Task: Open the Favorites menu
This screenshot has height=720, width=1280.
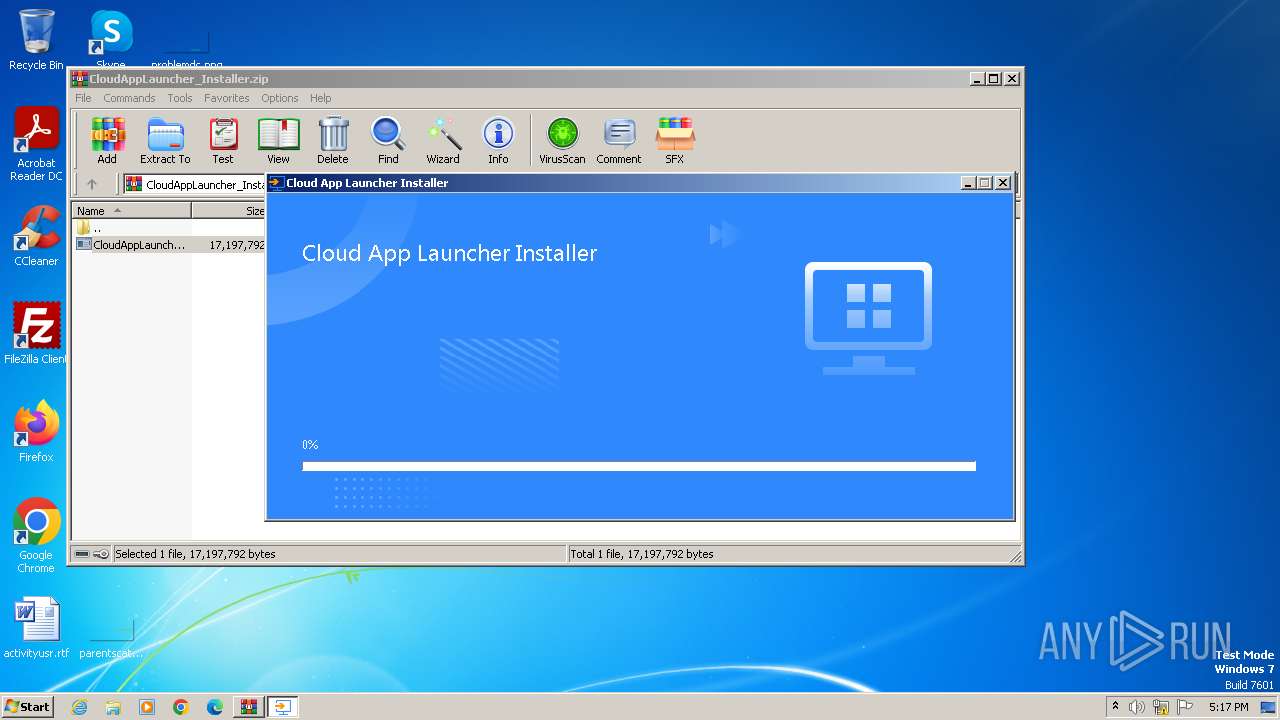Action: 227,98
